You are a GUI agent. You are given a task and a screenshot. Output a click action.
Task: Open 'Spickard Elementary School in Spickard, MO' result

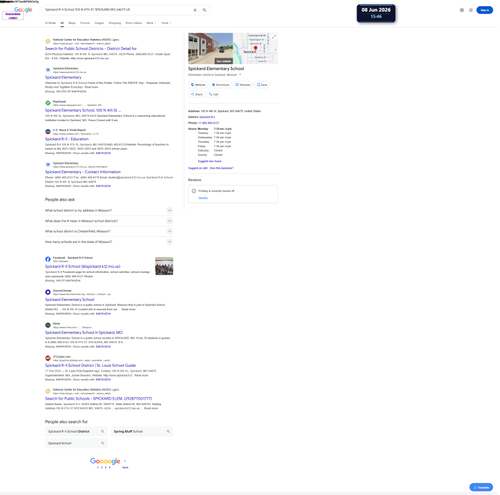(84, 333)
